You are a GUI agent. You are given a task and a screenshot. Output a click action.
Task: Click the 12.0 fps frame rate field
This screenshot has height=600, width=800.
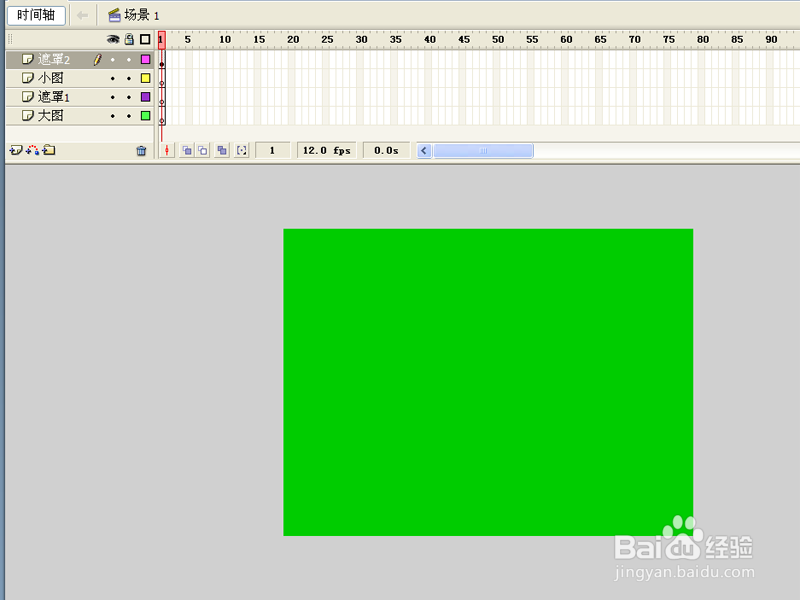[x=327, y=151]
